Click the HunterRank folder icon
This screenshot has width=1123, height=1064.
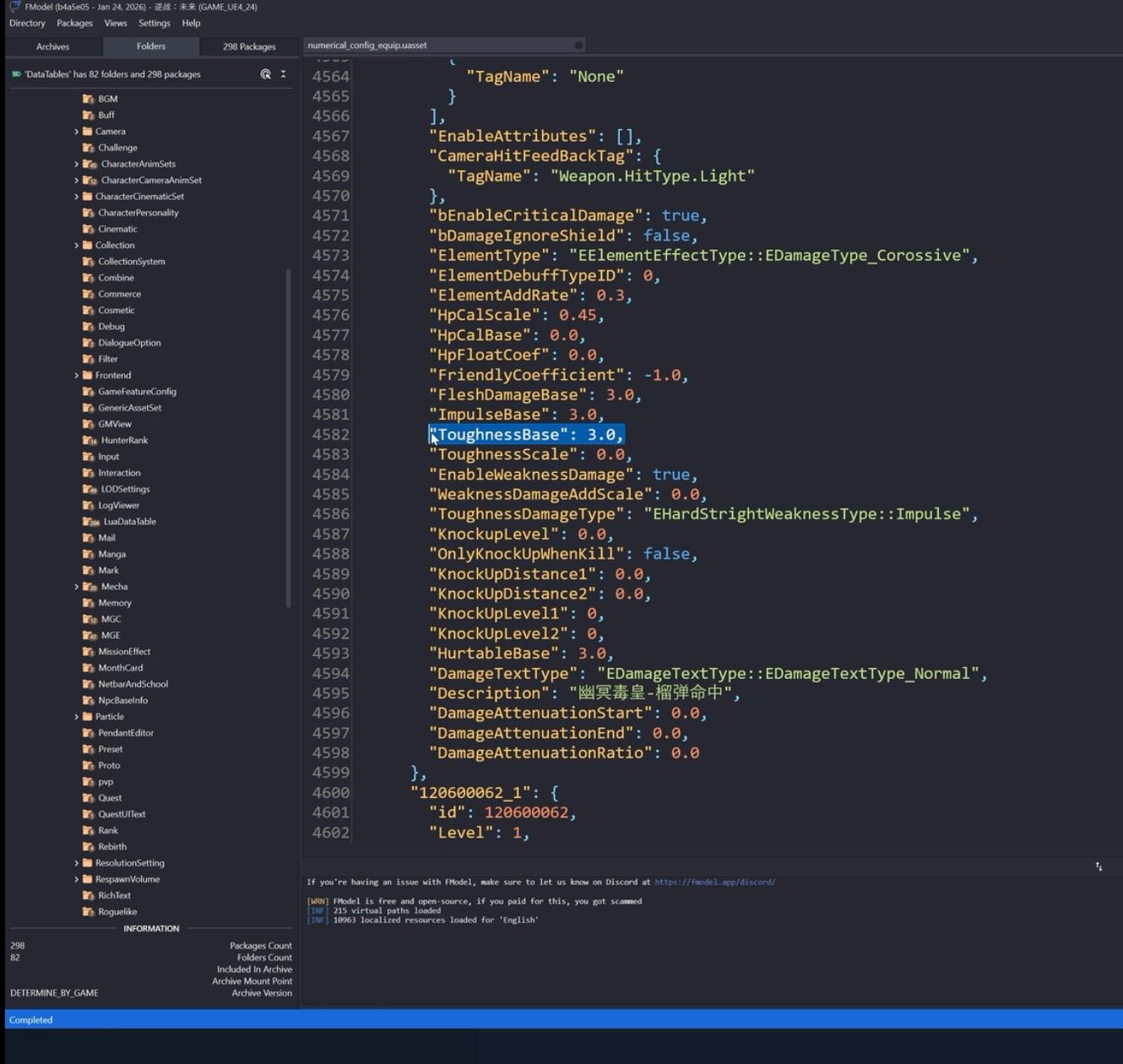click(89, 441)
